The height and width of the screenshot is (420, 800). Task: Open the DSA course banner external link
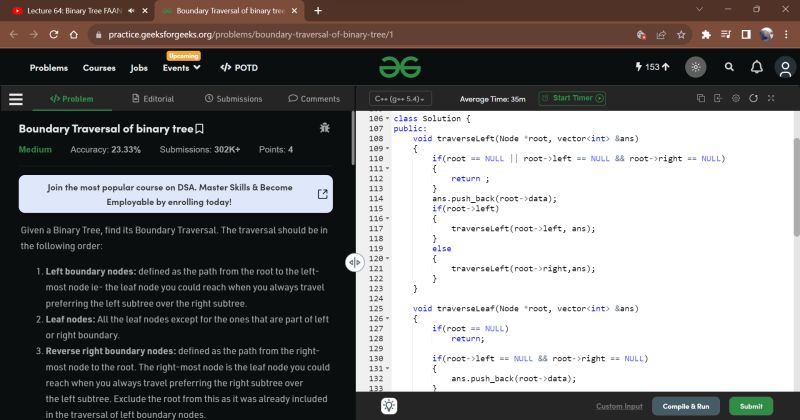[322, 194]
